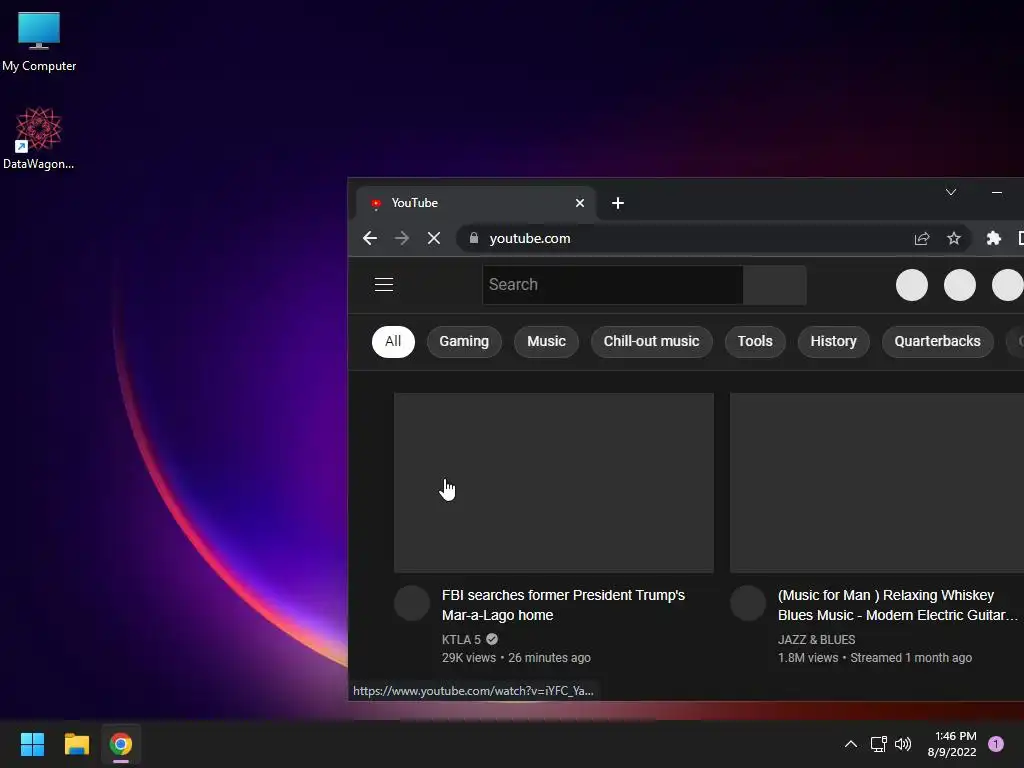Close the YouTube browser tab

579,203
